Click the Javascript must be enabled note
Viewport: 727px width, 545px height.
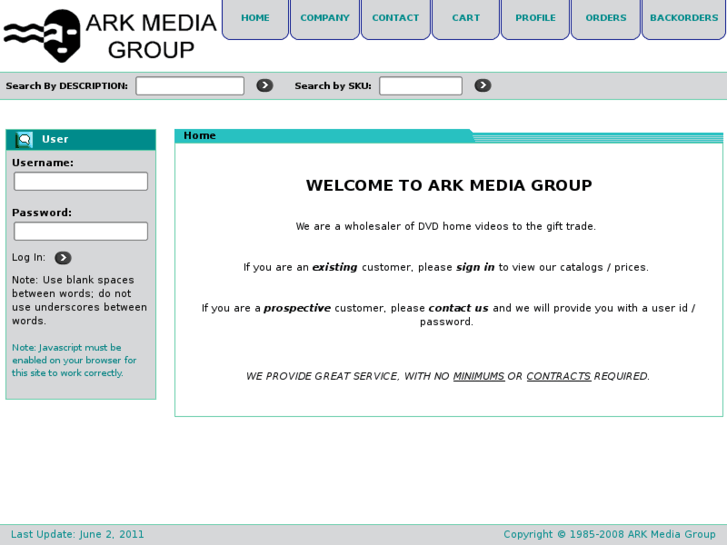coord(74,360)
